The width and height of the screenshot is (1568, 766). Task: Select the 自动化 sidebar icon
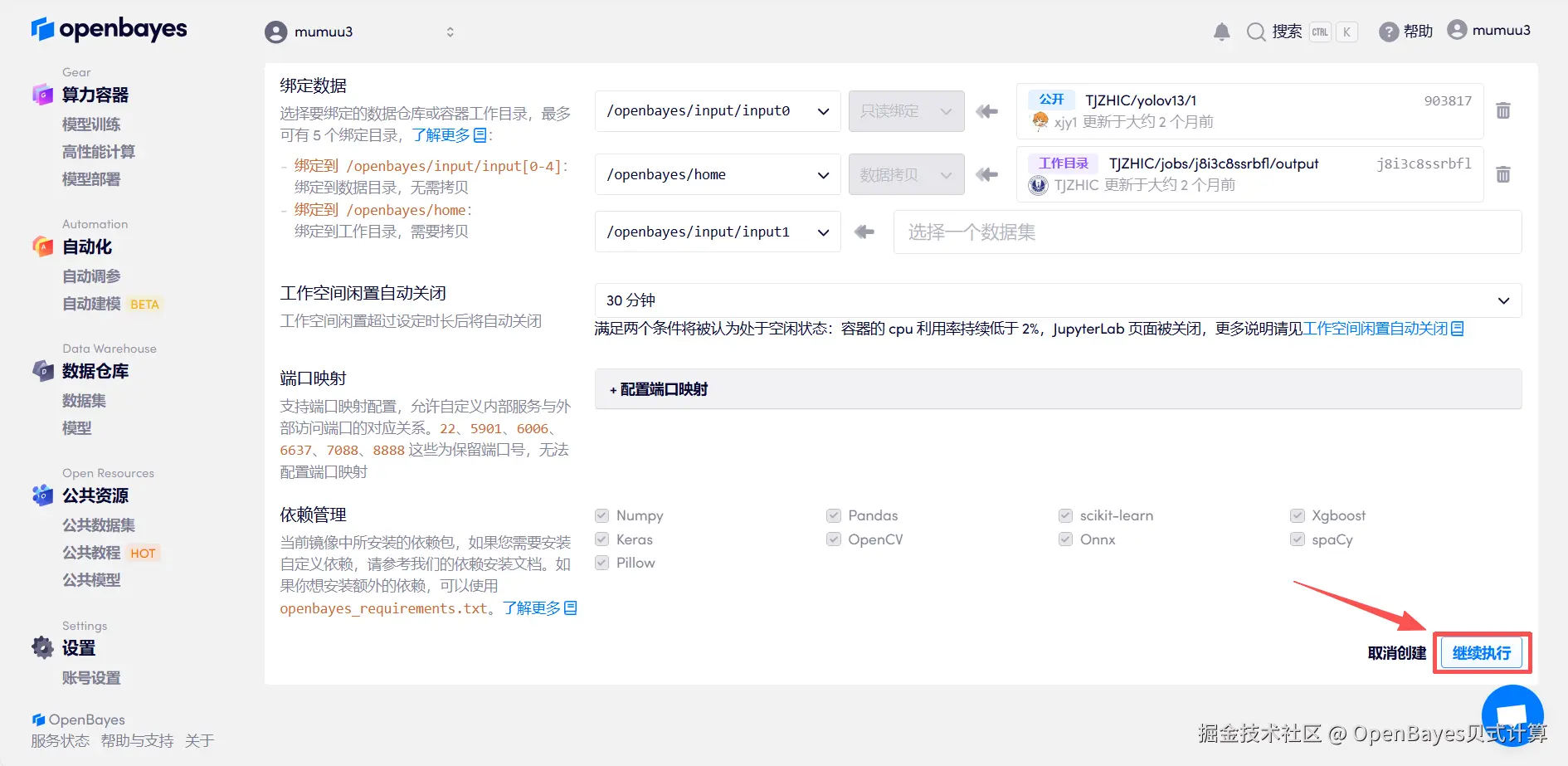[x=42, y=246]
